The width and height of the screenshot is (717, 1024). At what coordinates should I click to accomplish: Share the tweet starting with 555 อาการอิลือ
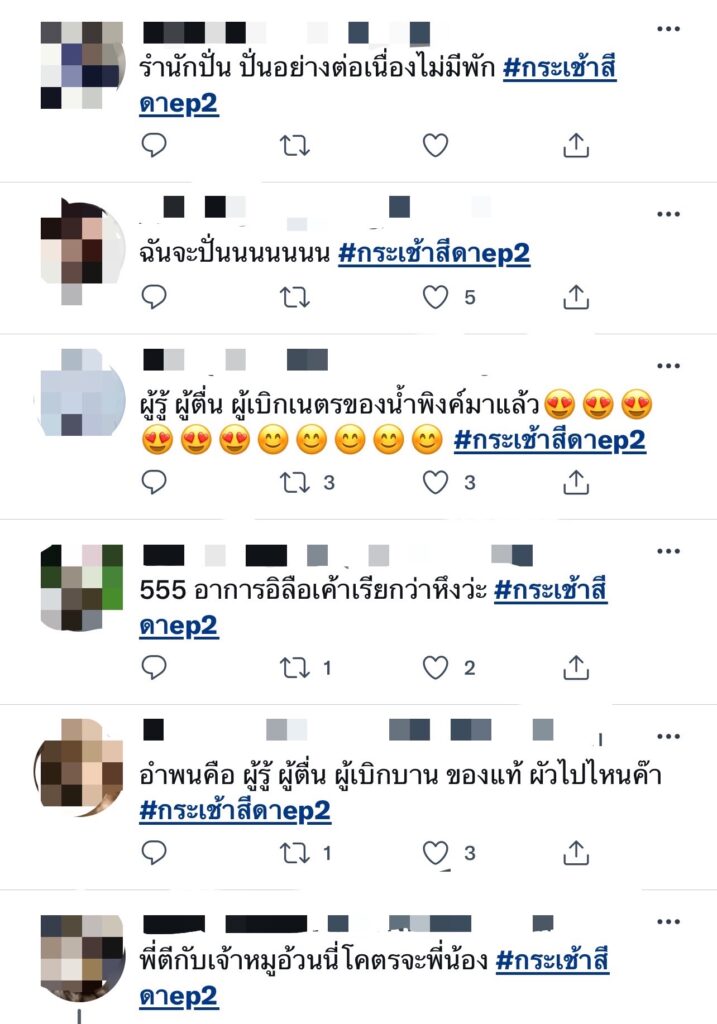click(x=576, y=667)
